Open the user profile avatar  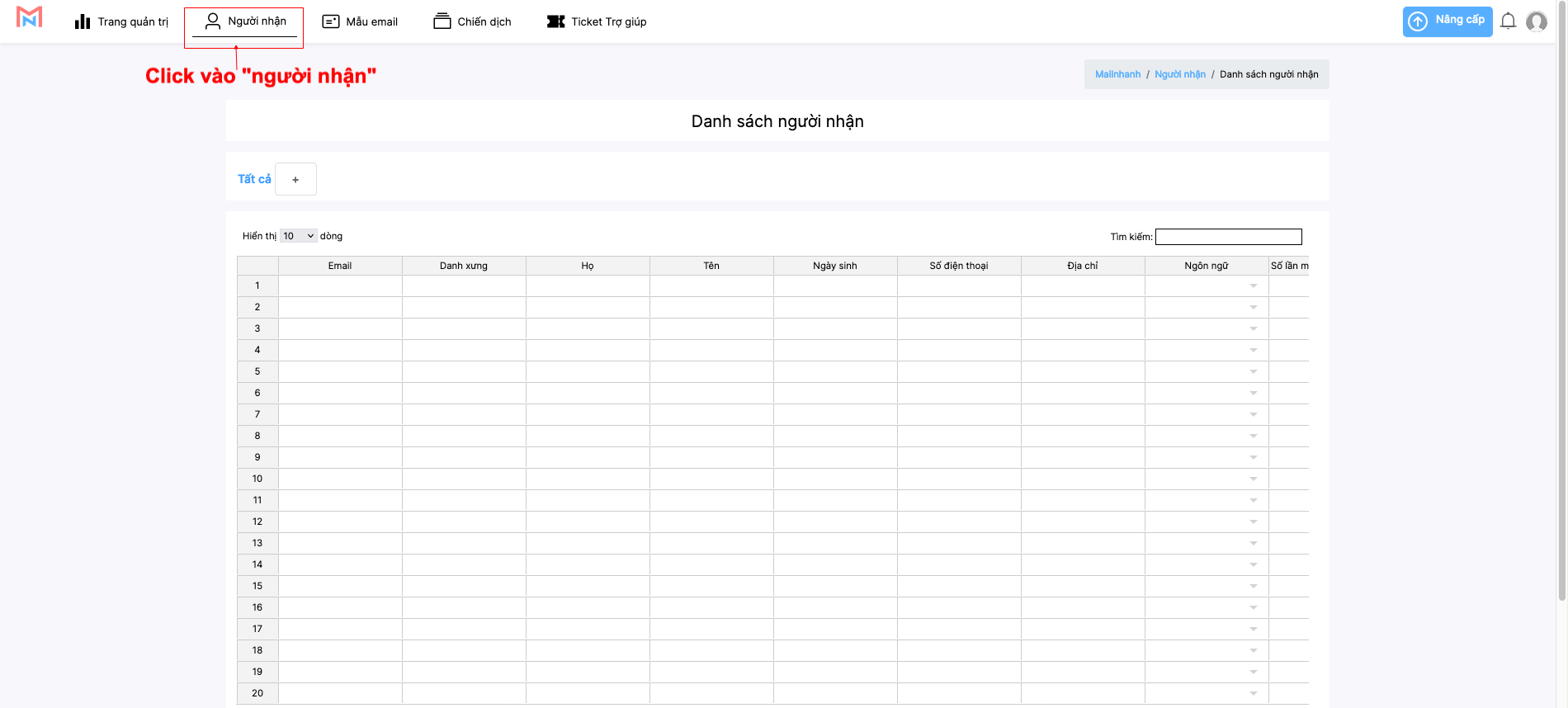[1537, 21]
